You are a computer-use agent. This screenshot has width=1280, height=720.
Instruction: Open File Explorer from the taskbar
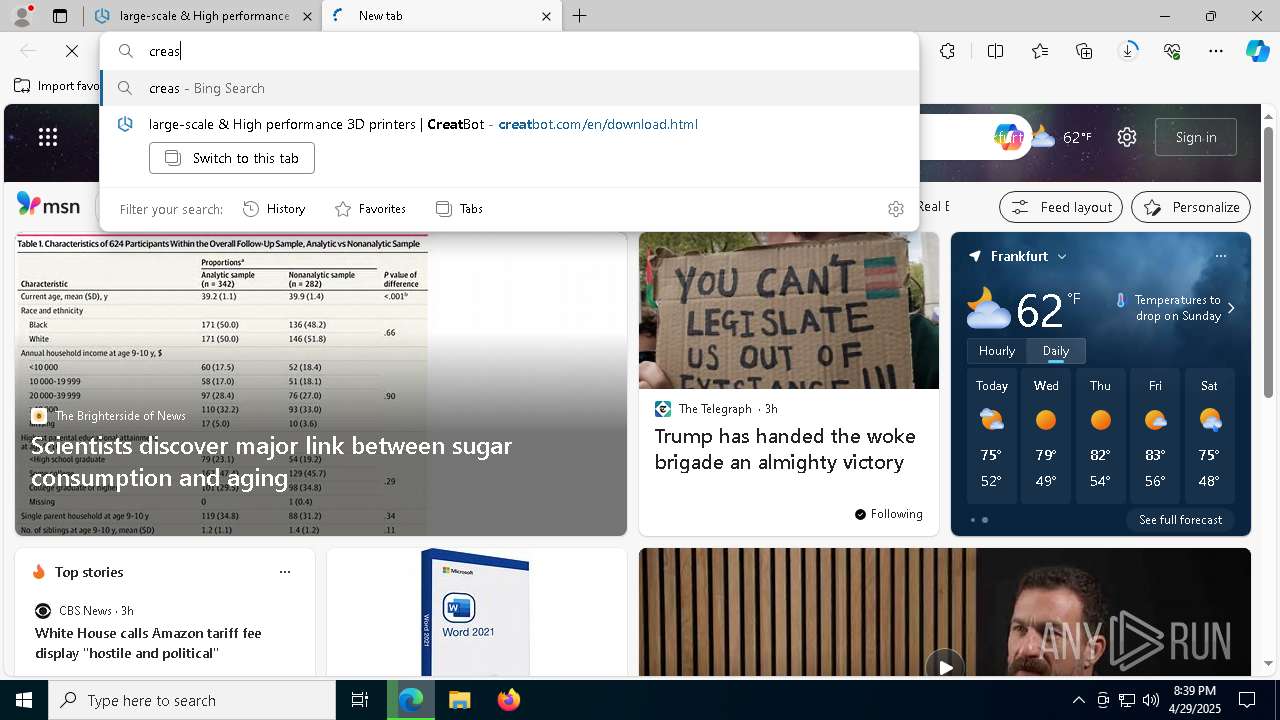pyautogui.click(x=459, y=700)
